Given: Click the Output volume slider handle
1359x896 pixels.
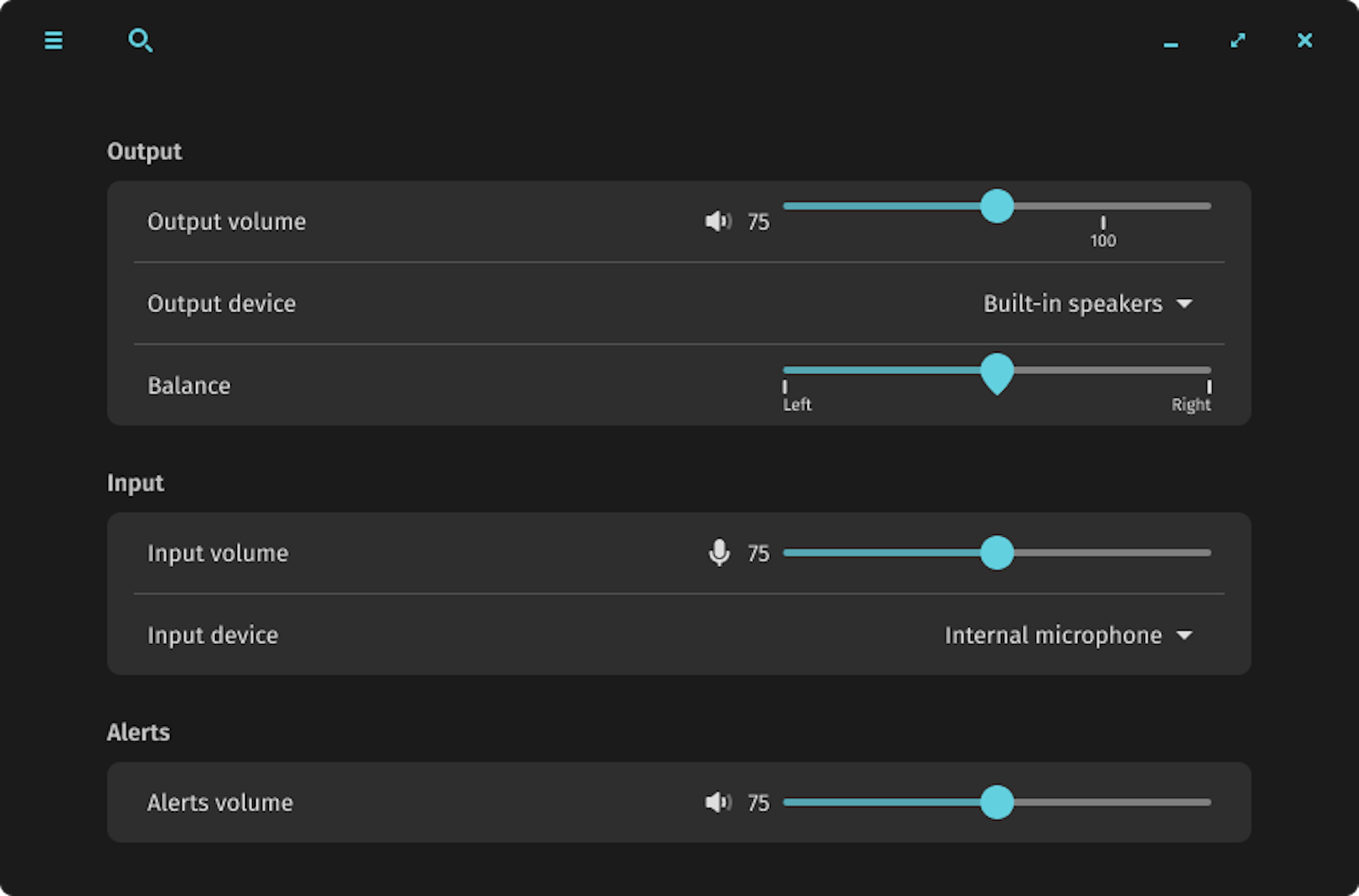Looking at the screenshot, I should tap(997, 206).
